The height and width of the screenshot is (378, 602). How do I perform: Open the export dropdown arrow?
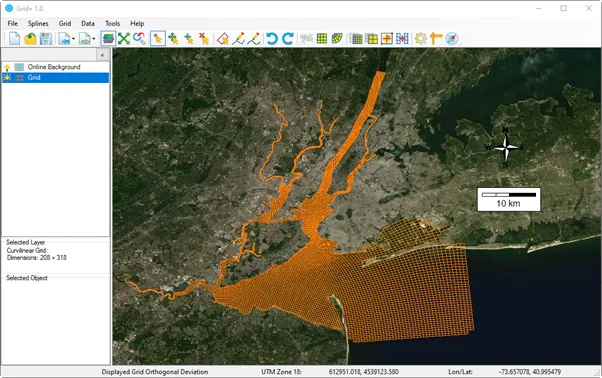click(x=94, y=39)
